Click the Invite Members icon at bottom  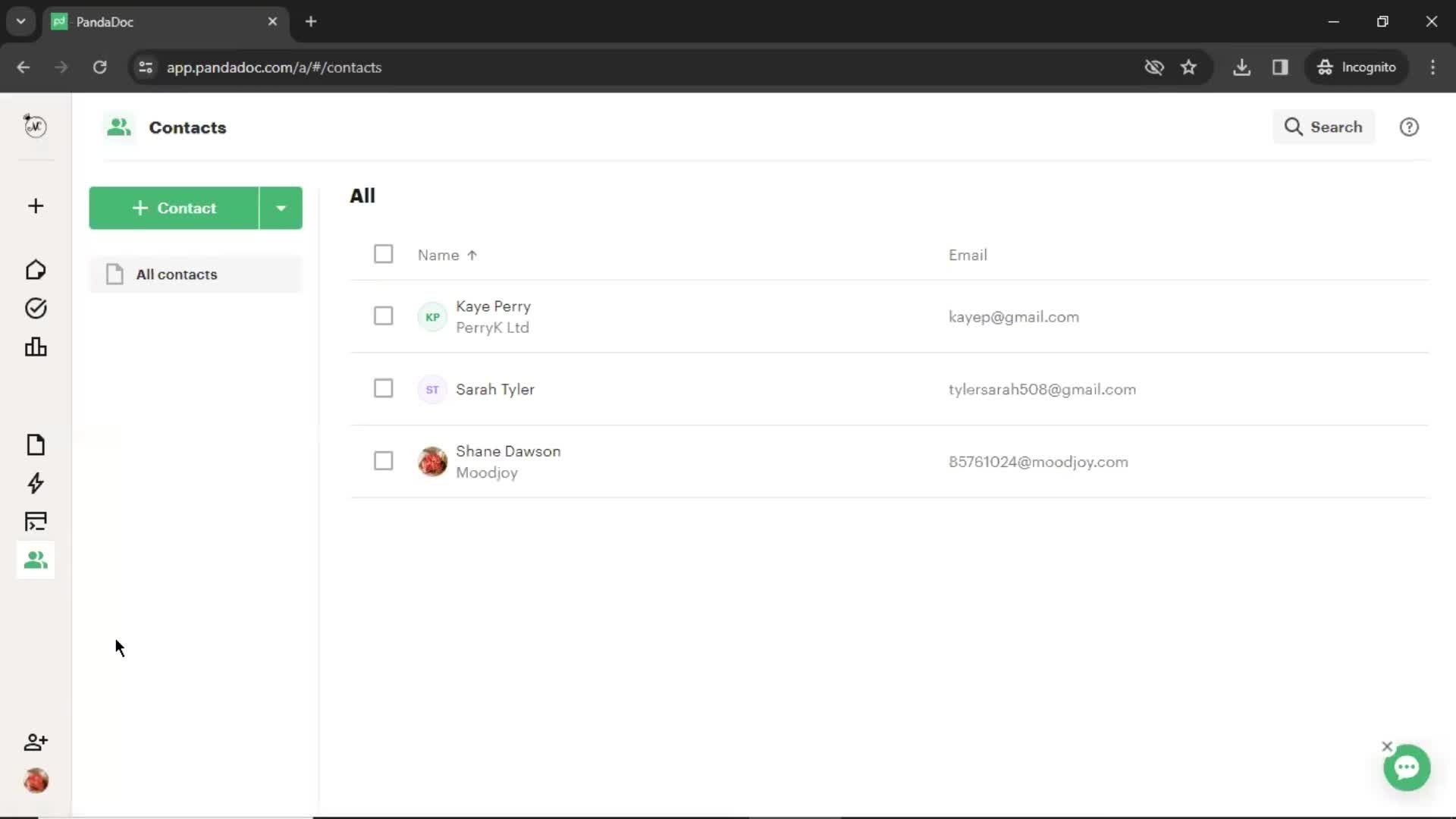[x=35, y=742]
